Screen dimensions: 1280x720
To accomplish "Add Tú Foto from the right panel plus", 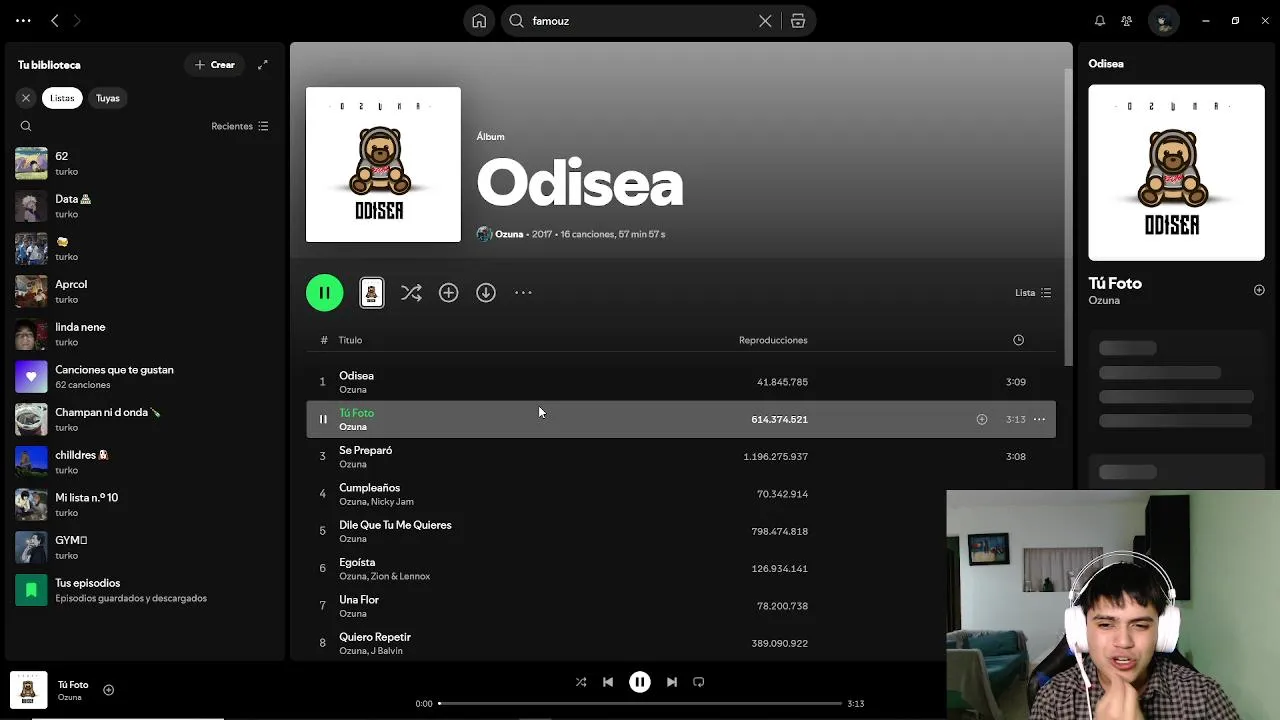I will tap(1259, 290).
